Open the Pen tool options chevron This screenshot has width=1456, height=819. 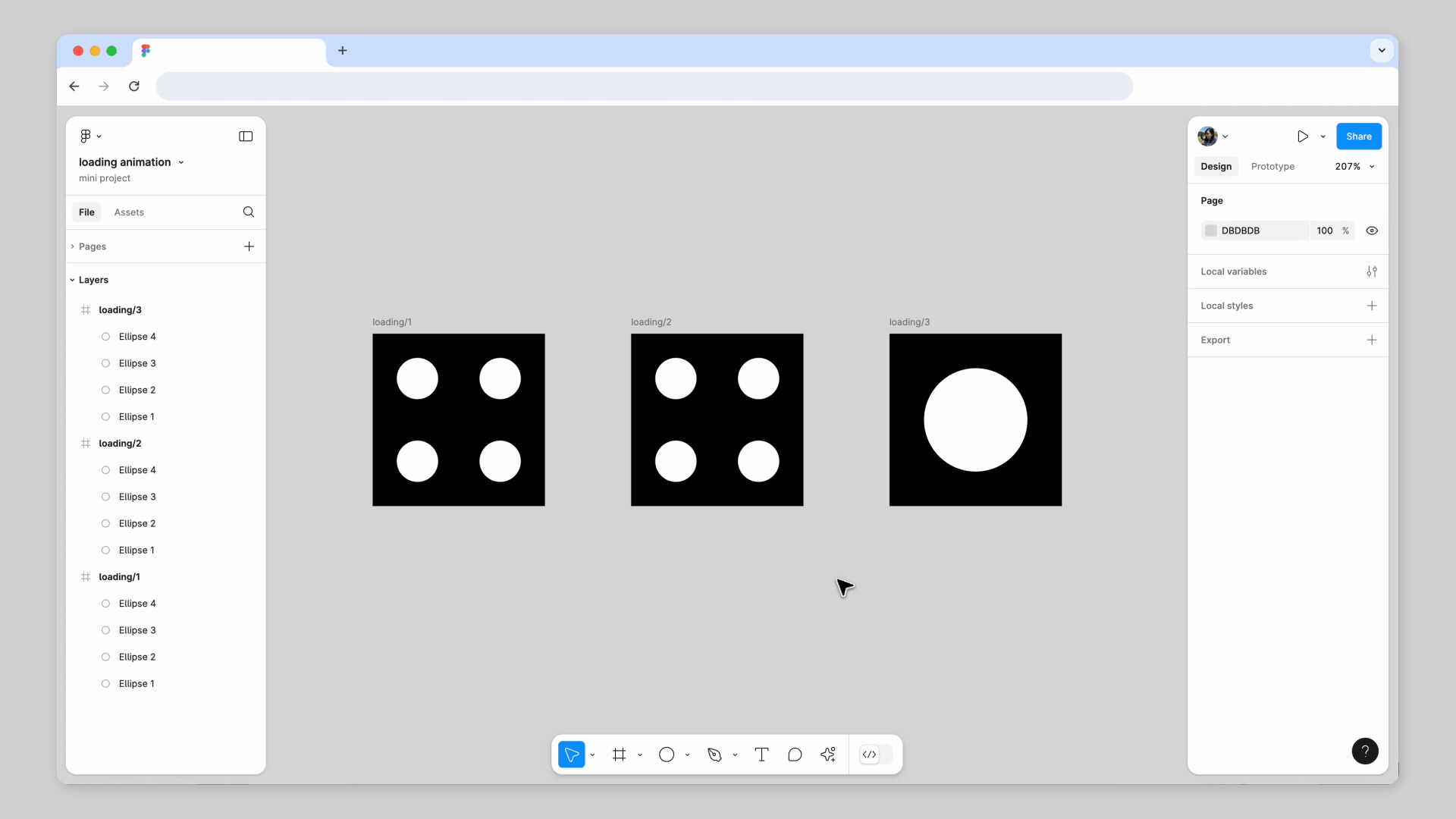pyautogui.click(x=735, y=755)
